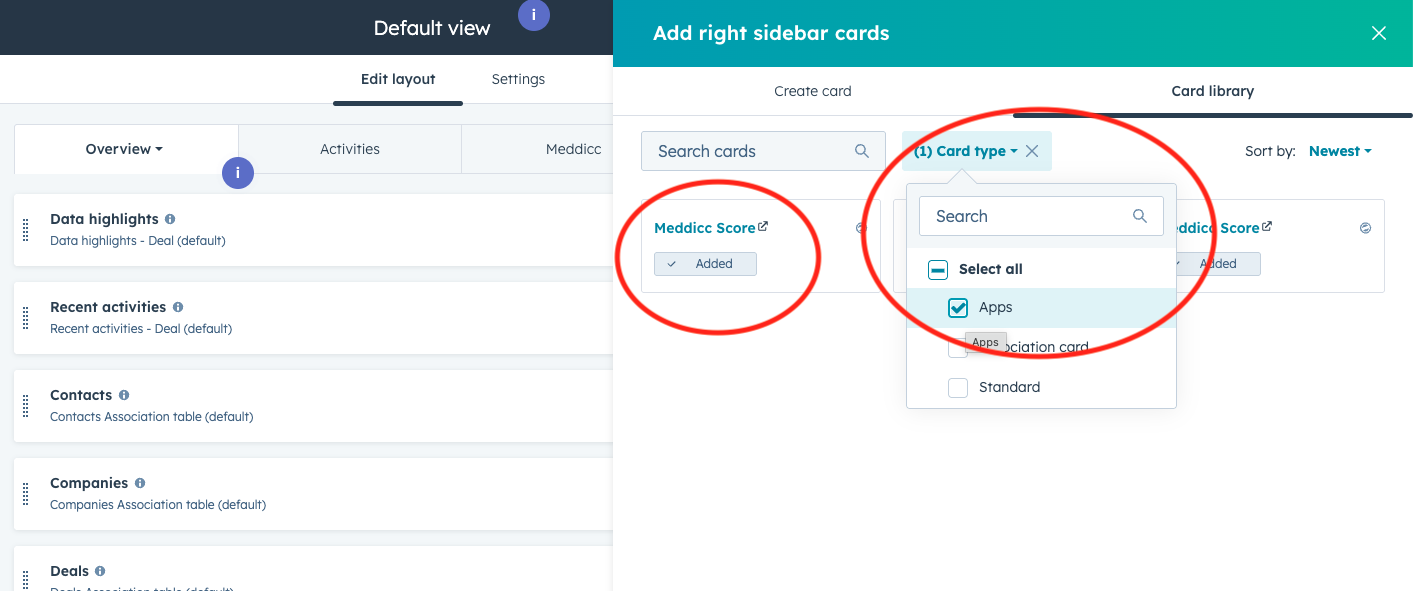Click the Select all checkbox
The image size is (1413, 591).
(x=937, y=268)
